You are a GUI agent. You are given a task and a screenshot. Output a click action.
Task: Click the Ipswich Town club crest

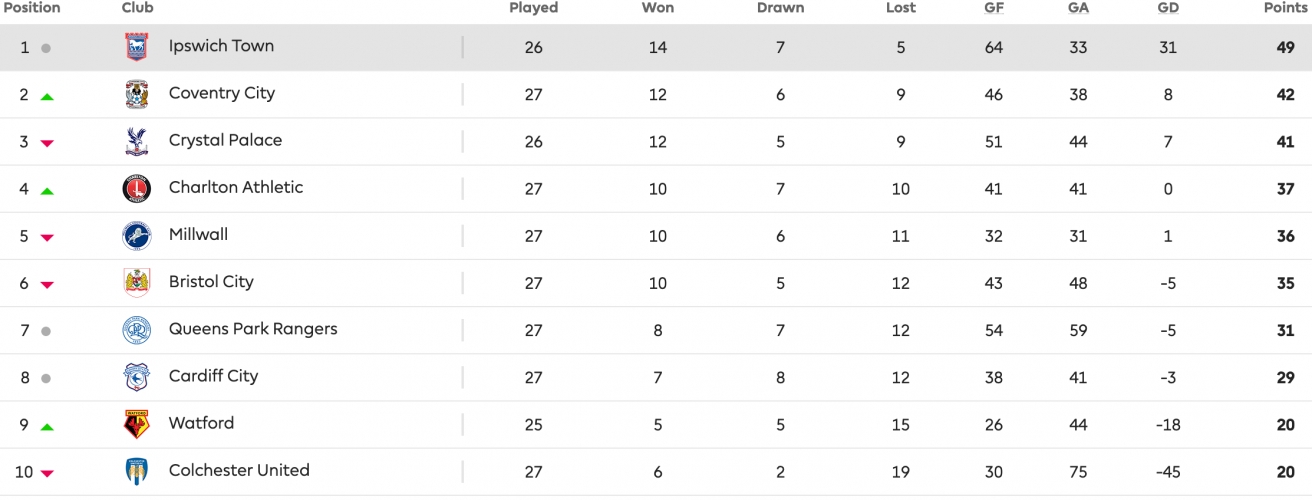pyautogui.click(x=136, y=47)
